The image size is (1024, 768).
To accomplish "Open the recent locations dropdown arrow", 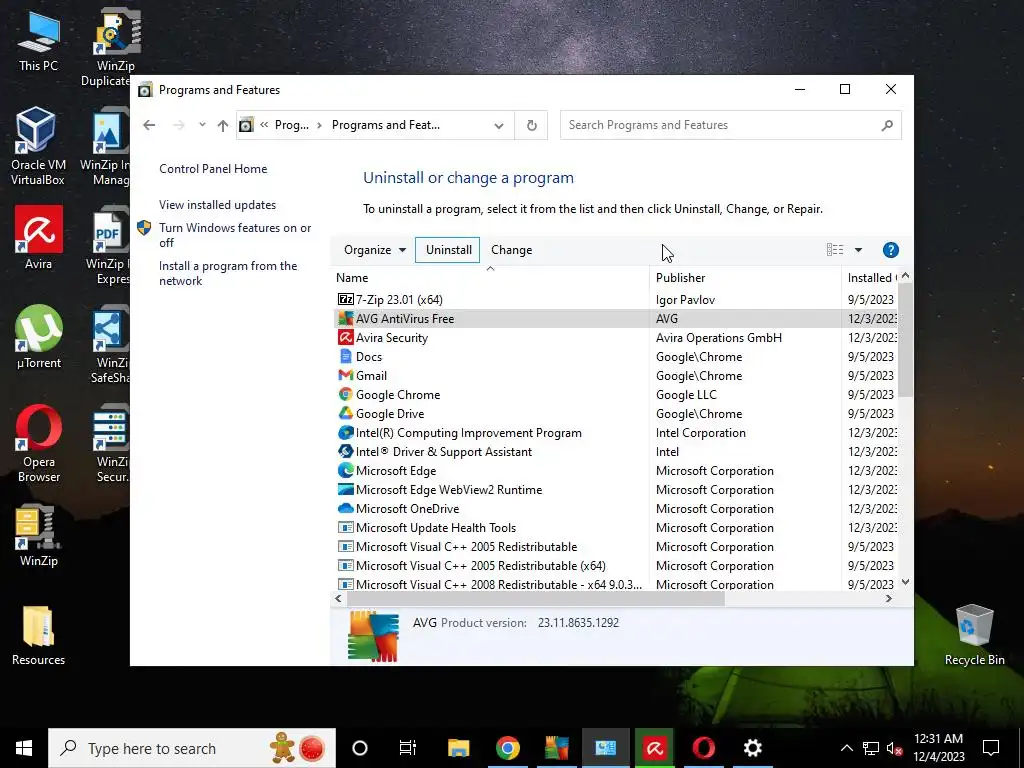I will pyautogui.click(x=202, y=124).
